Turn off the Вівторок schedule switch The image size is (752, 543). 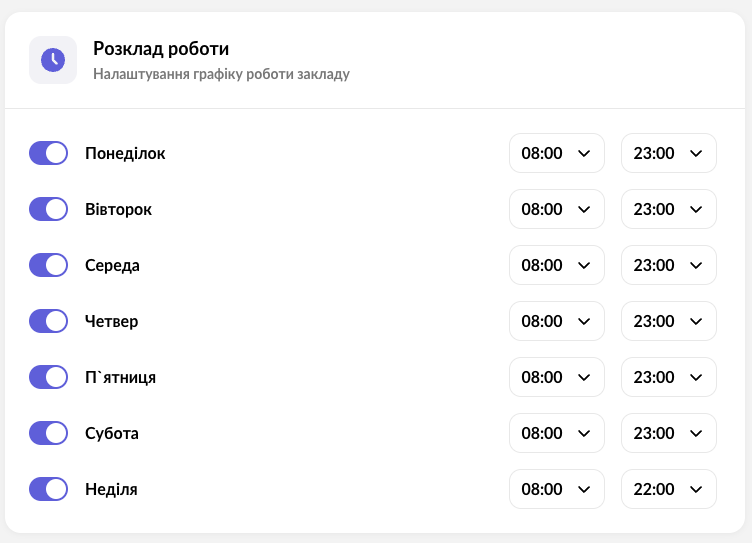pos(48,210)
